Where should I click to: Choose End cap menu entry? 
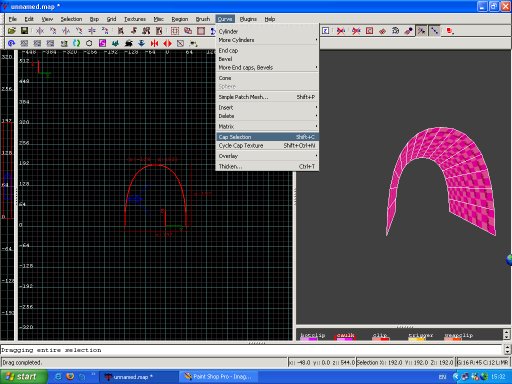point(267,51)
